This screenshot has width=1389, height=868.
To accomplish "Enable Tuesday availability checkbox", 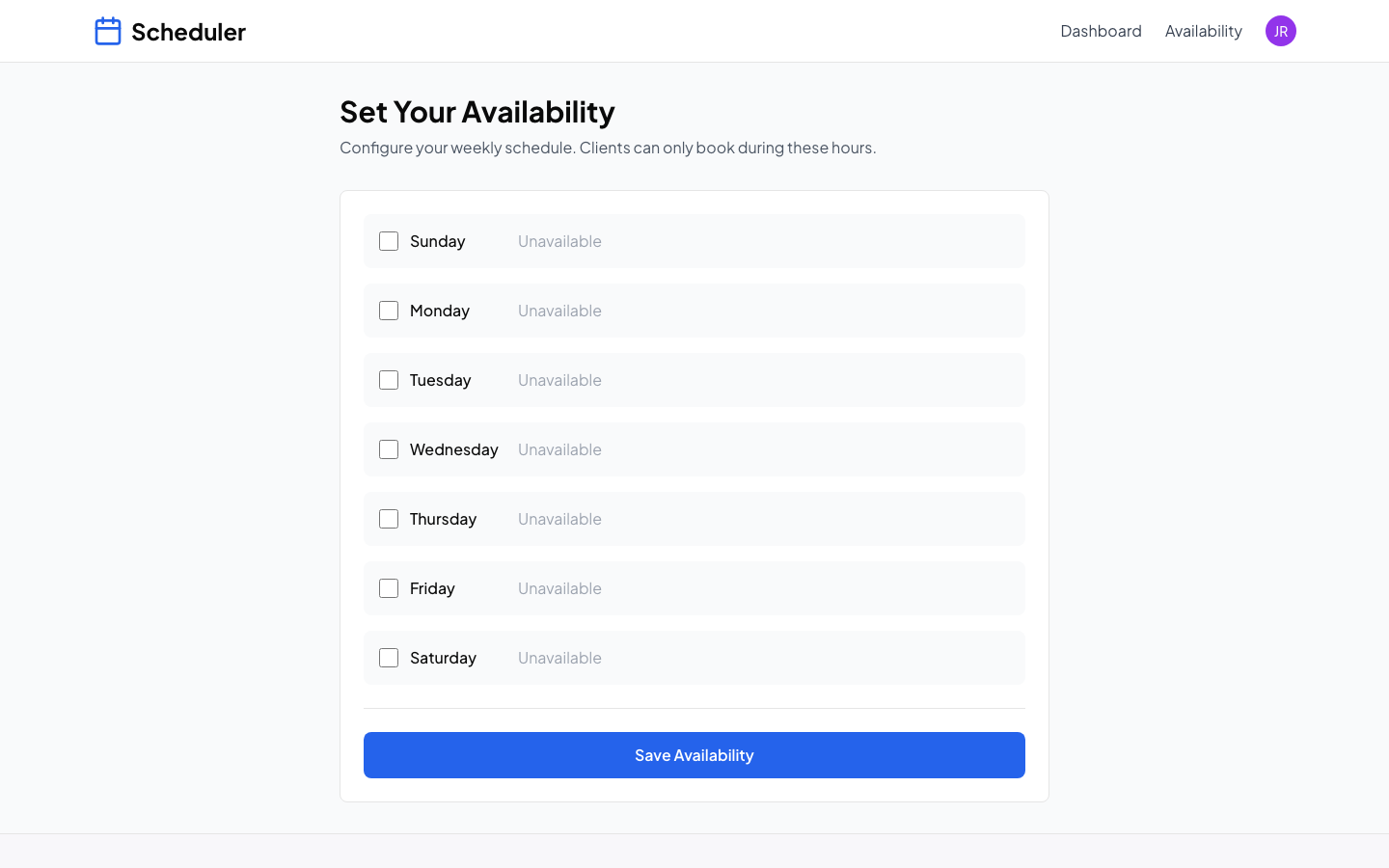I will [389, 380].
